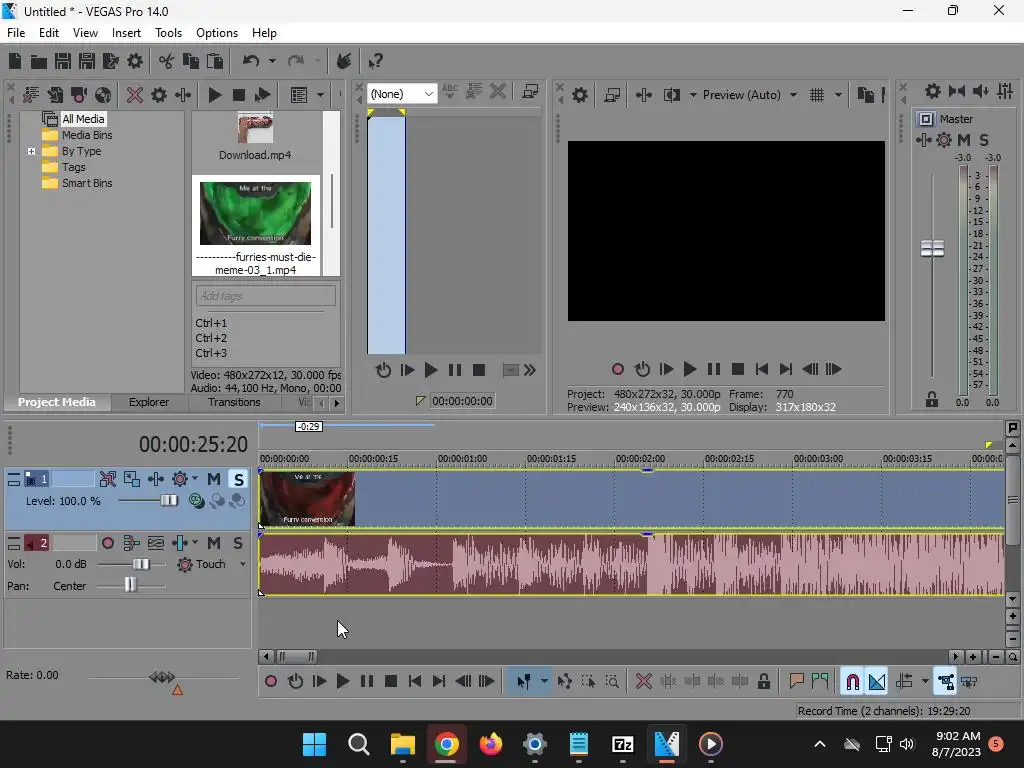
Task: Toggle snapping with magnet icon
Action: 852,682
